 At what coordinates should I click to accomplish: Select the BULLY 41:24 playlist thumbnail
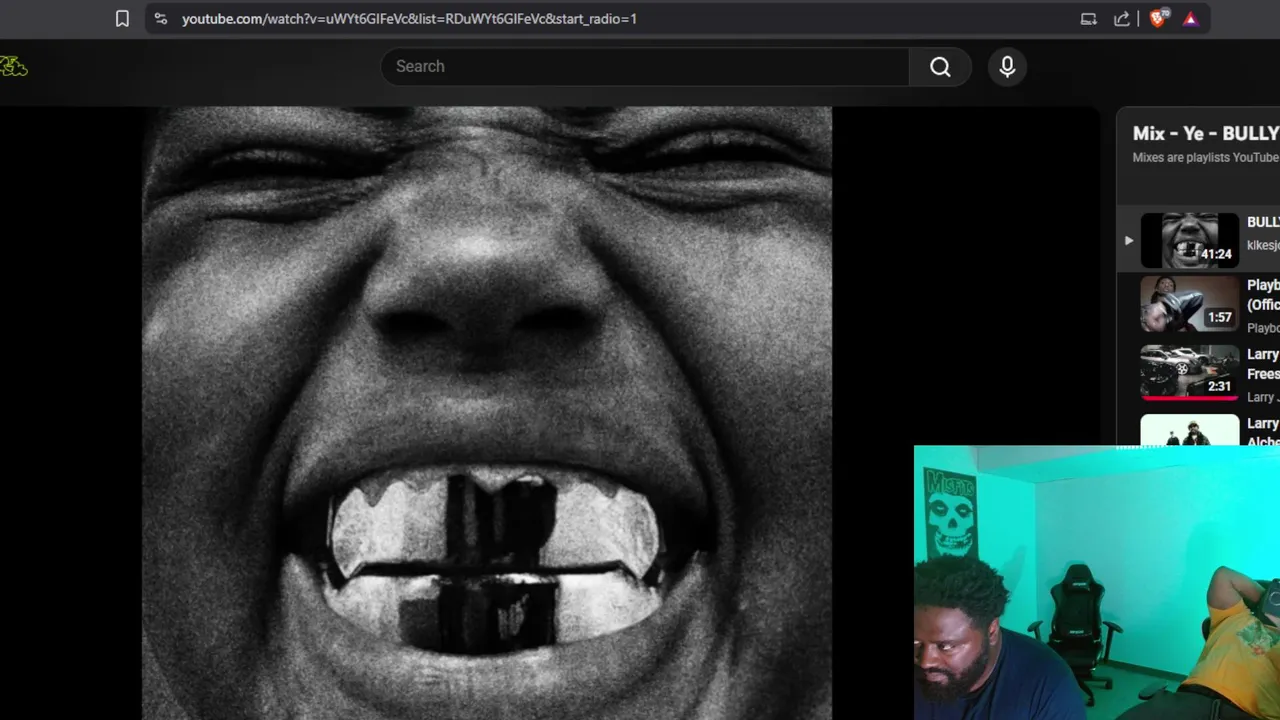pyautogui.click(x=1190, y=240)
